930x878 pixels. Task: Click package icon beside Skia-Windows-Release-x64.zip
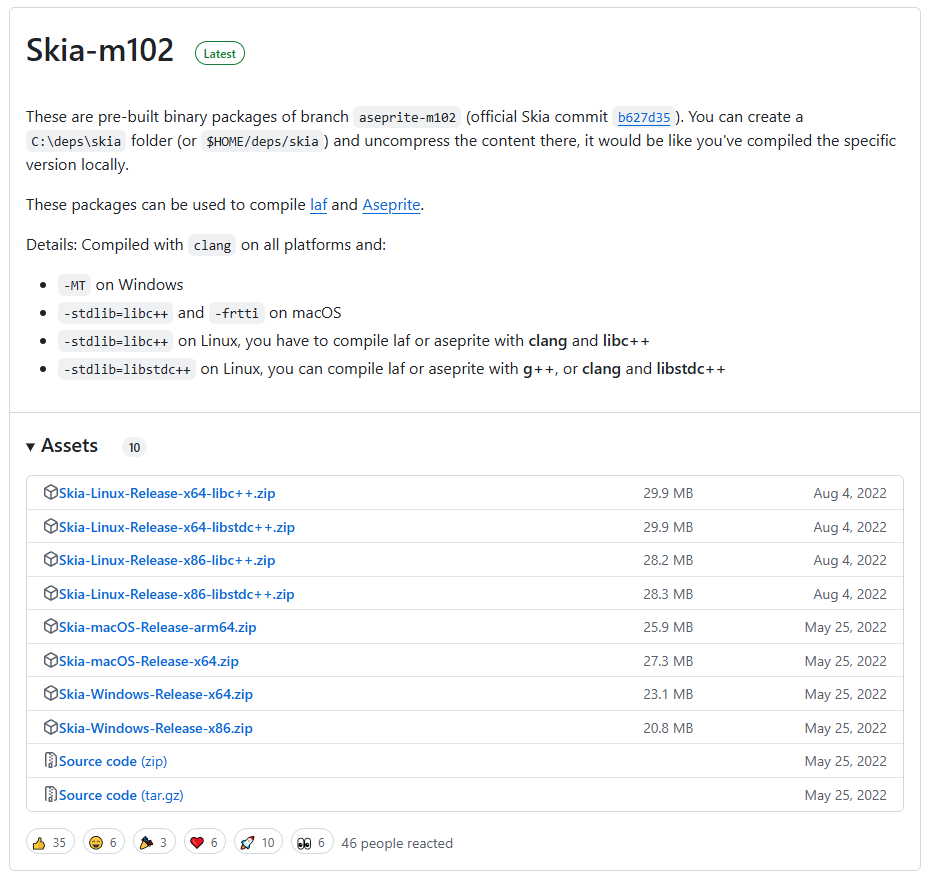(x=50, y=694)
